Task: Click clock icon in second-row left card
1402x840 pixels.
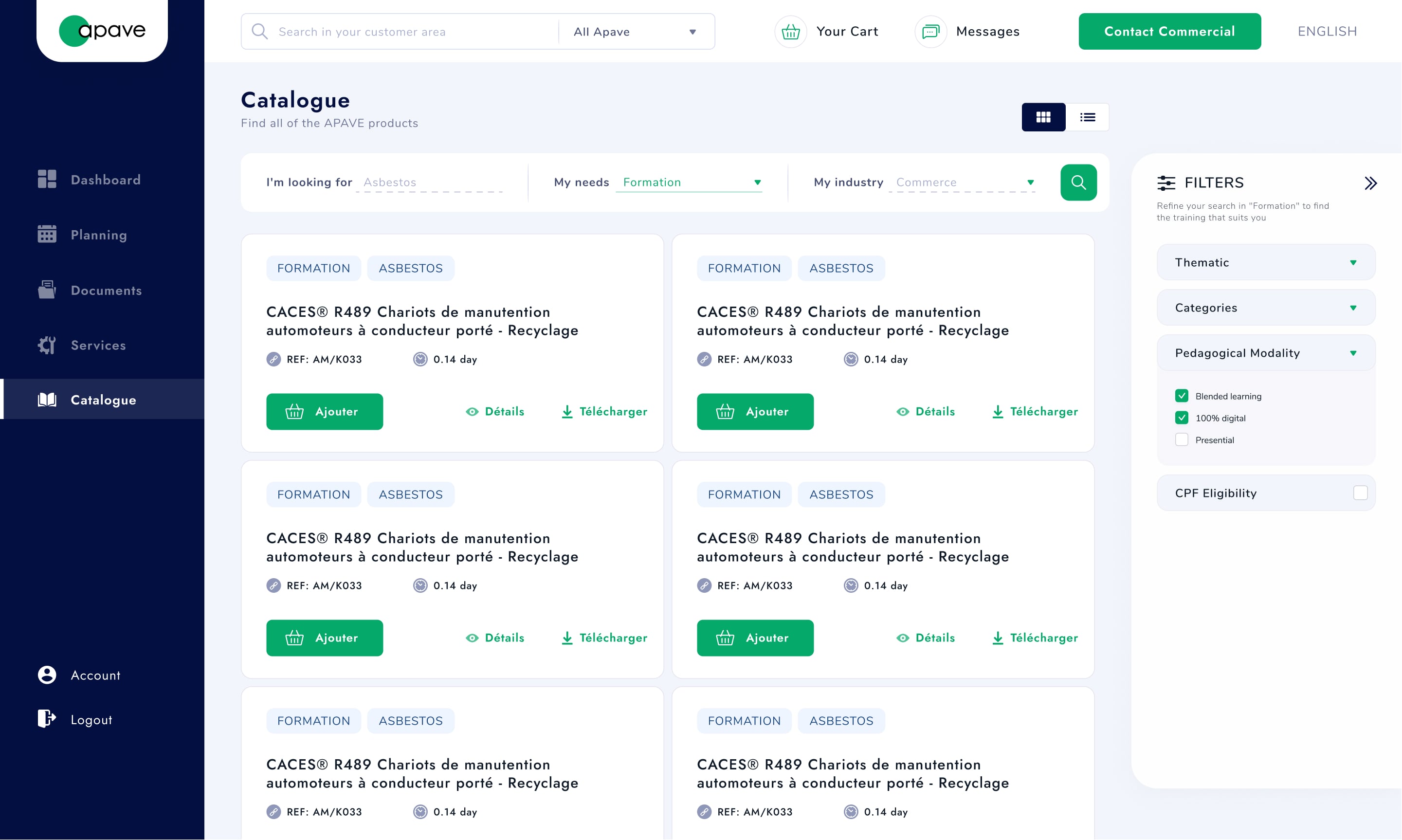Action: pyautogui.click(x=420, y=586)
